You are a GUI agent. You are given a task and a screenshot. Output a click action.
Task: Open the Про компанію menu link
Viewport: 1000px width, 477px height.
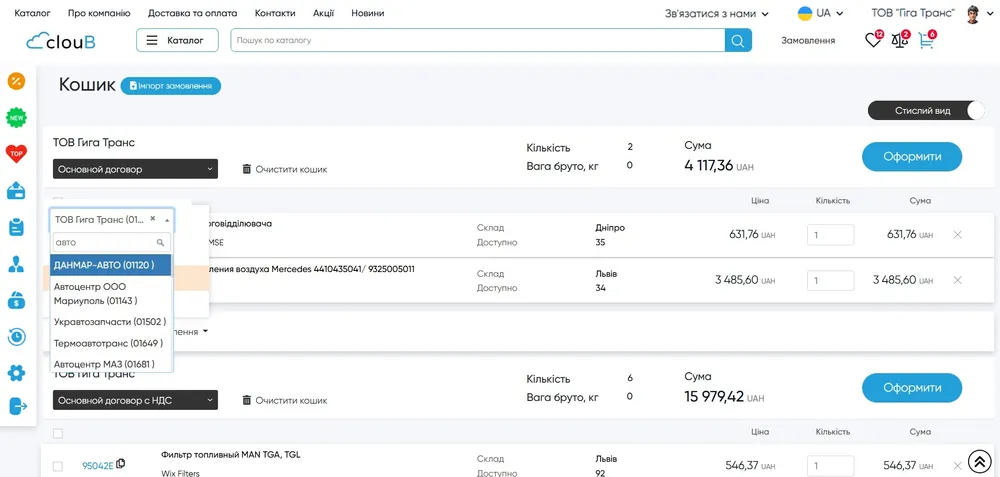99,13
